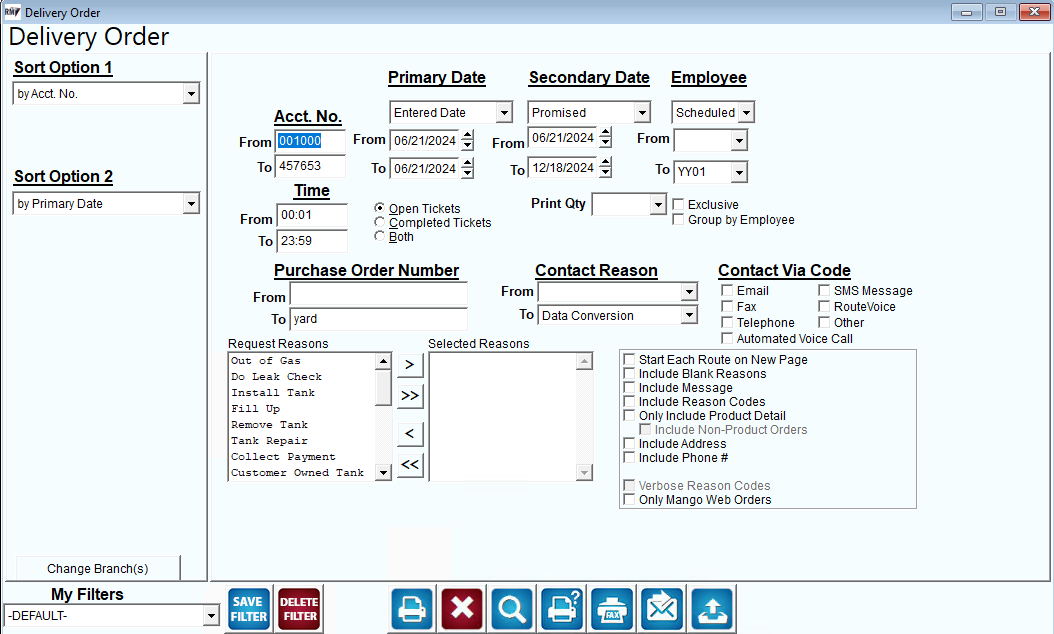Click the Change Branch(s) button
The height and width of the screenshot is (634, 1054).
97,569
